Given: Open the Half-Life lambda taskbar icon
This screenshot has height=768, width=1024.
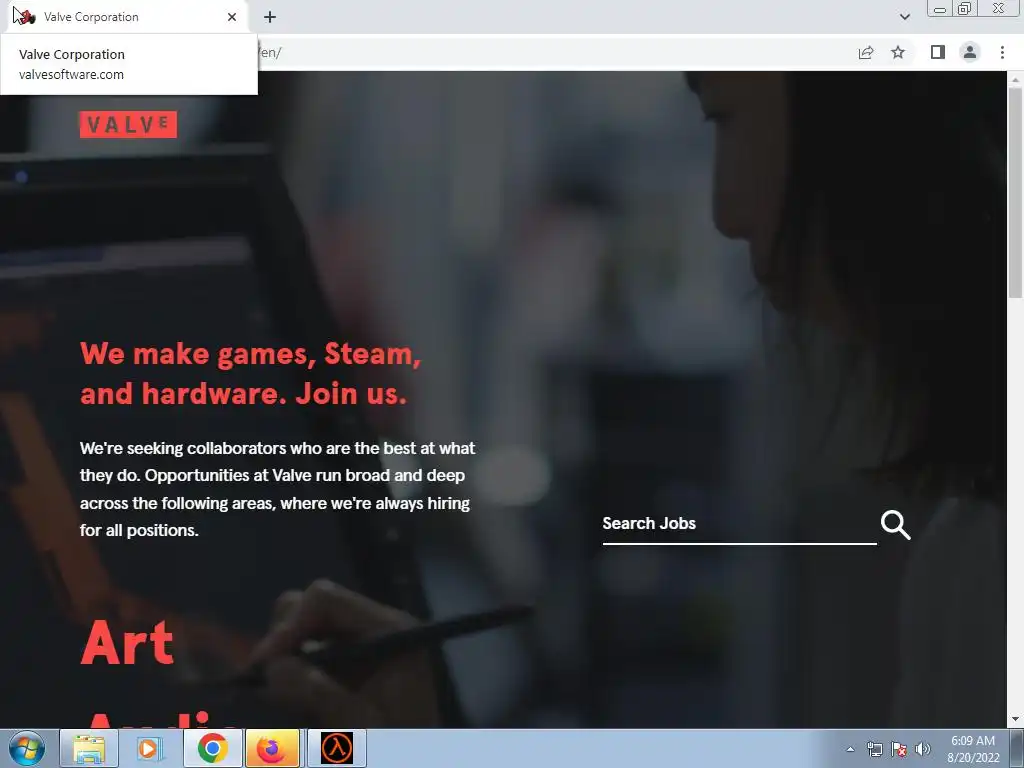Looking at the screenshot, I should pyautogui.click(x=337, y=748).
